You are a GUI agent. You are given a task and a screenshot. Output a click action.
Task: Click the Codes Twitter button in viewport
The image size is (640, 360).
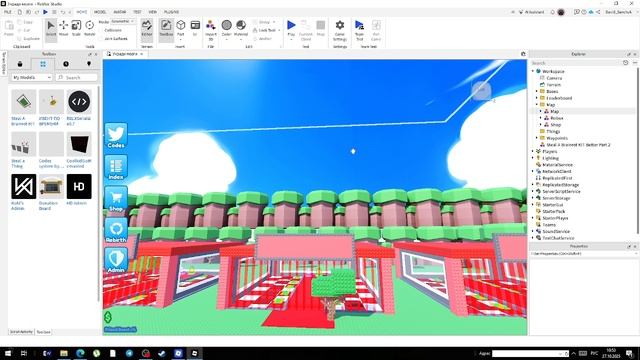pyautogui.click(x=116, y=136)
